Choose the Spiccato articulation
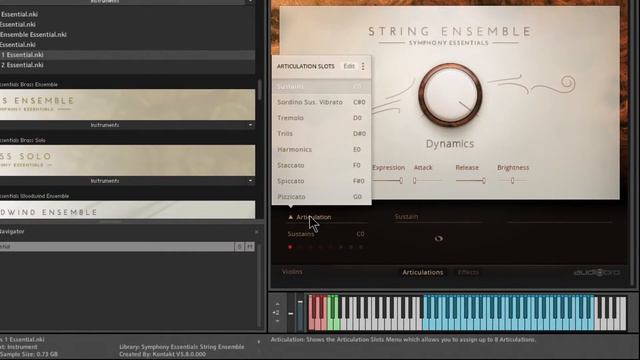This screenshot has width=640, height=360. (x=322, y=181)
